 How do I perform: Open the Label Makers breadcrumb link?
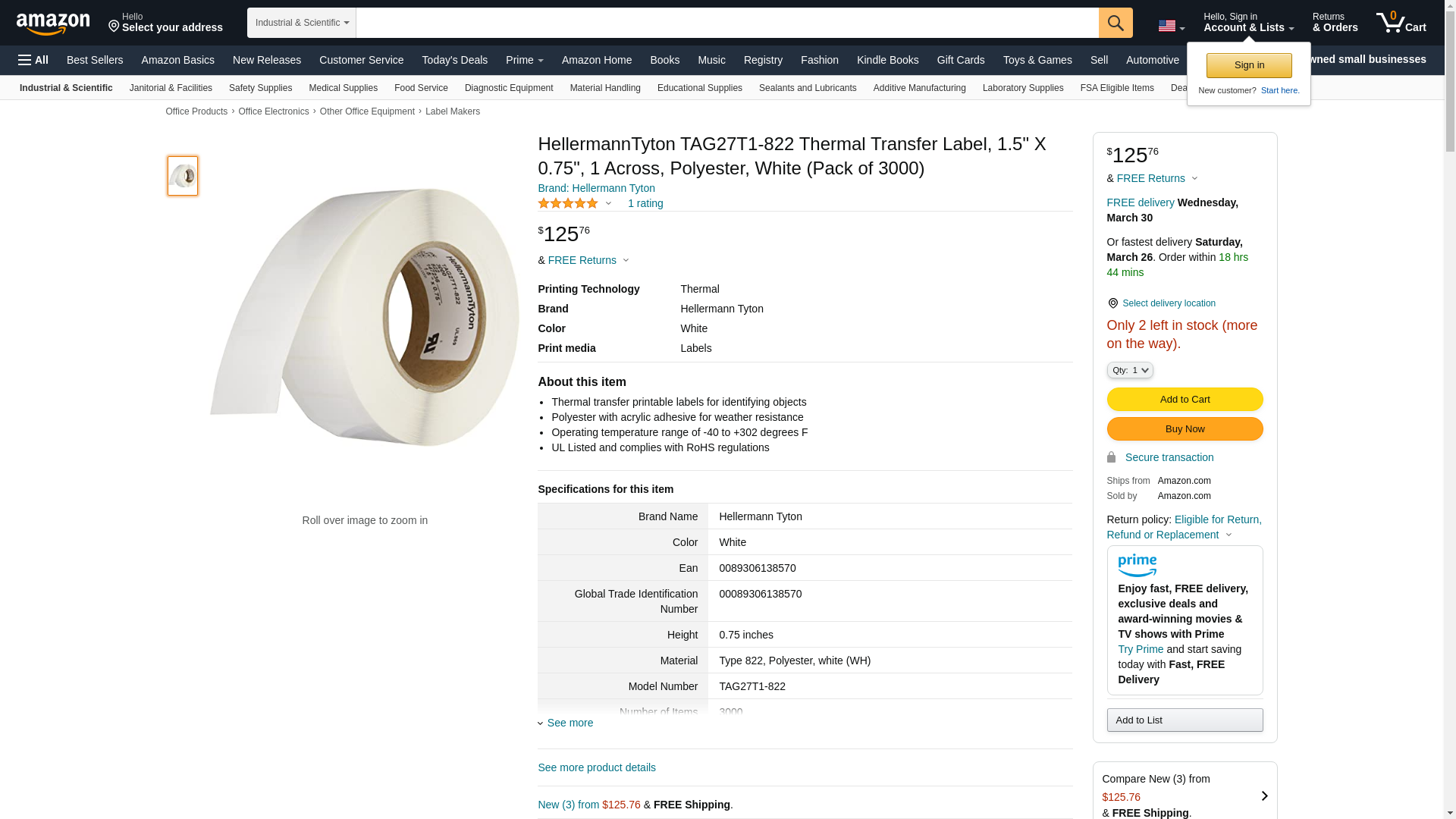pos(452,111)
